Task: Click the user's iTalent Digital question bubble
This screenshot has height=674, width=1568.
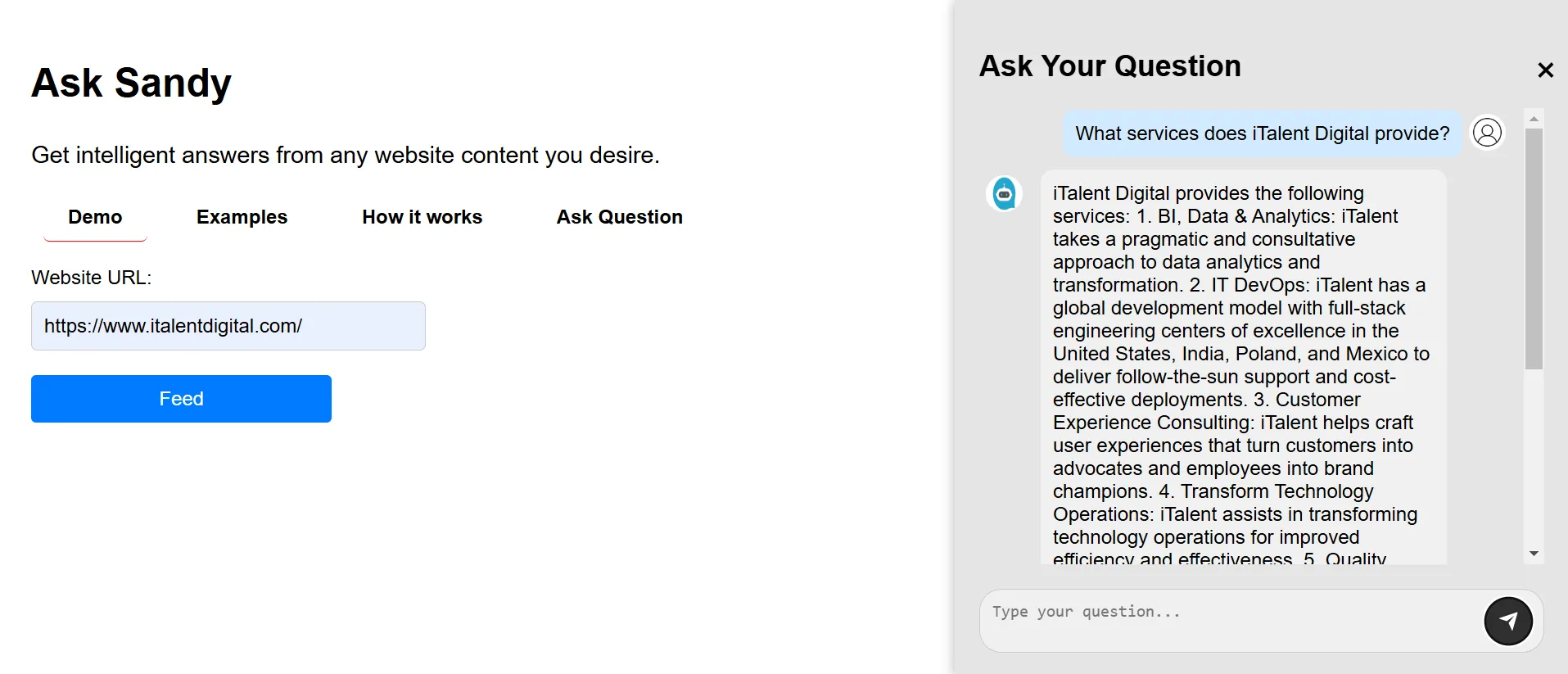Action: coord(1262,133)
